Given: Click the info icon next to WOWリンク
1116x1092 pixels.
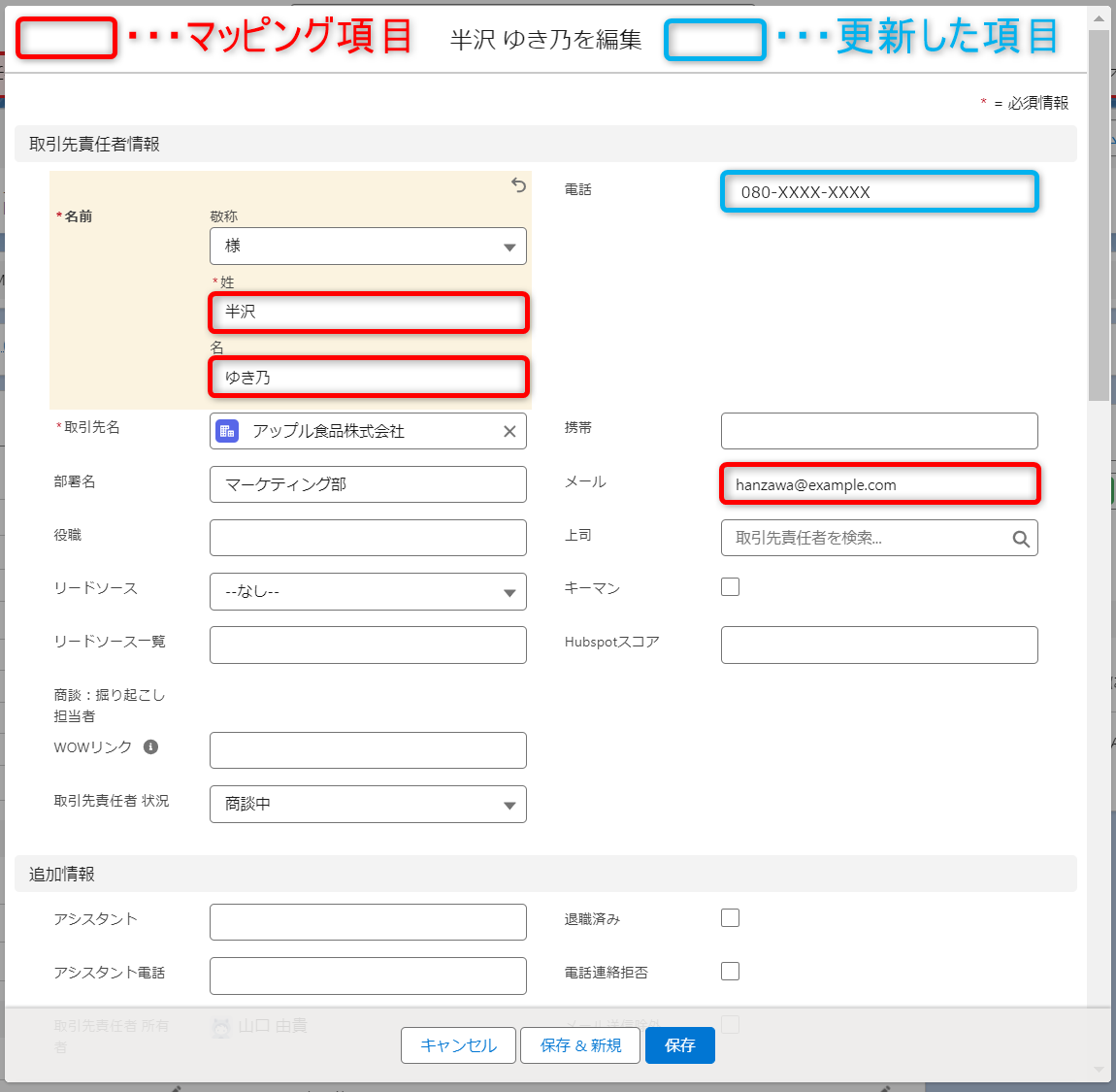Looking at the screenshot, I should [150, 746].
